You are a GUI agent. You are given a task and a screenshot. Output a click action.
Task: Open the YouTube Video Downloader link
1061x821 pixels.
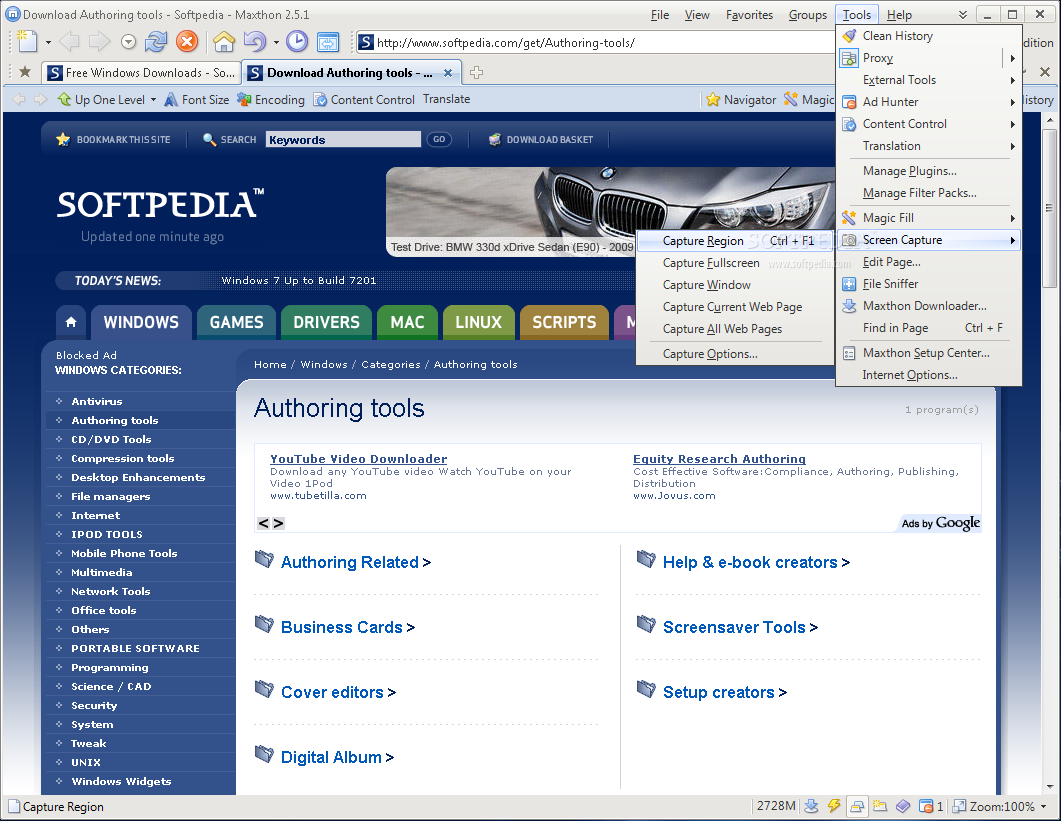[359, 459]
